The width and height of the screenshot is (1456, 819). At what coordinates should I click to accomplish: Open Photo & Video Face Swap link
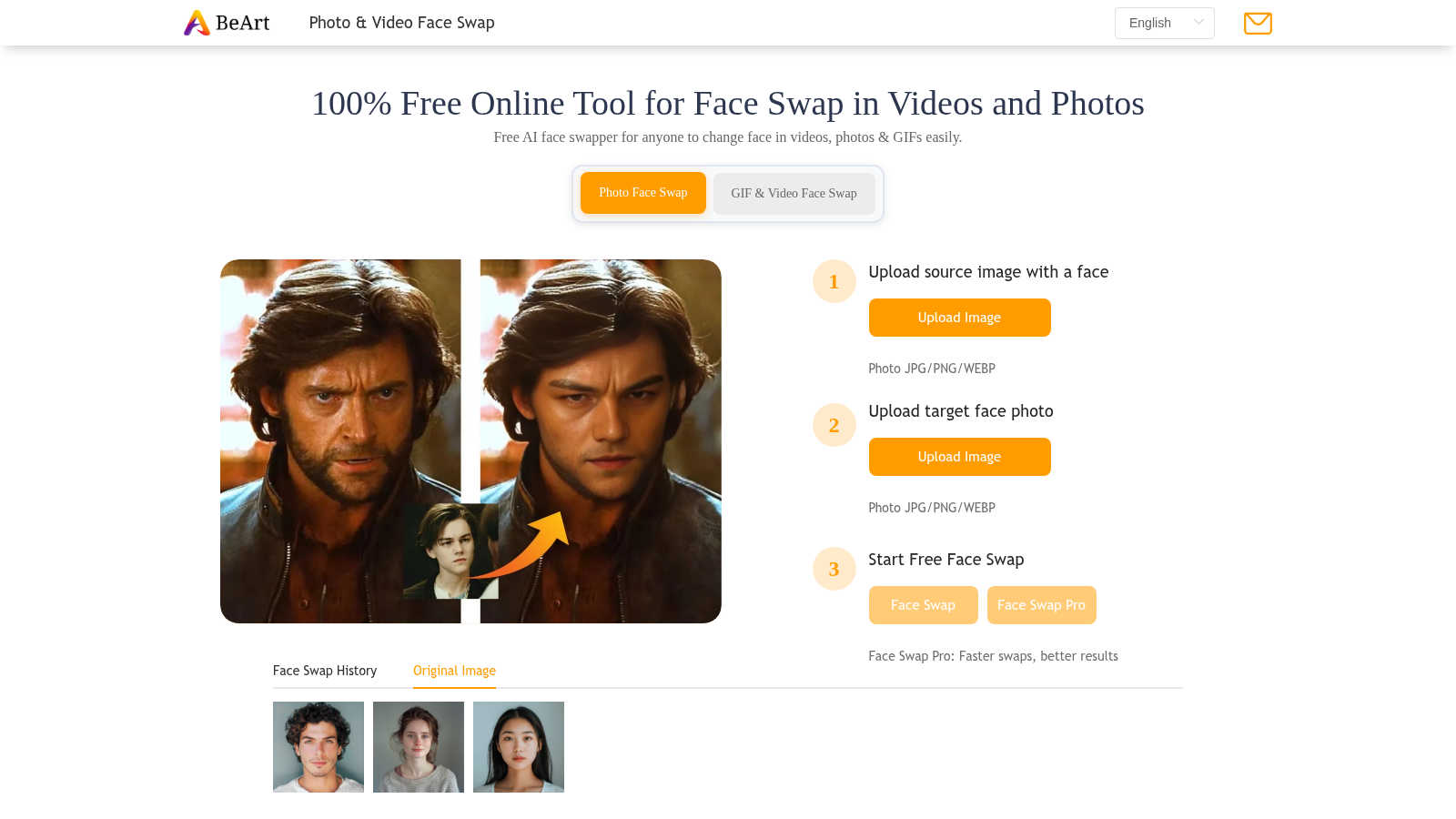click(401, 23)
